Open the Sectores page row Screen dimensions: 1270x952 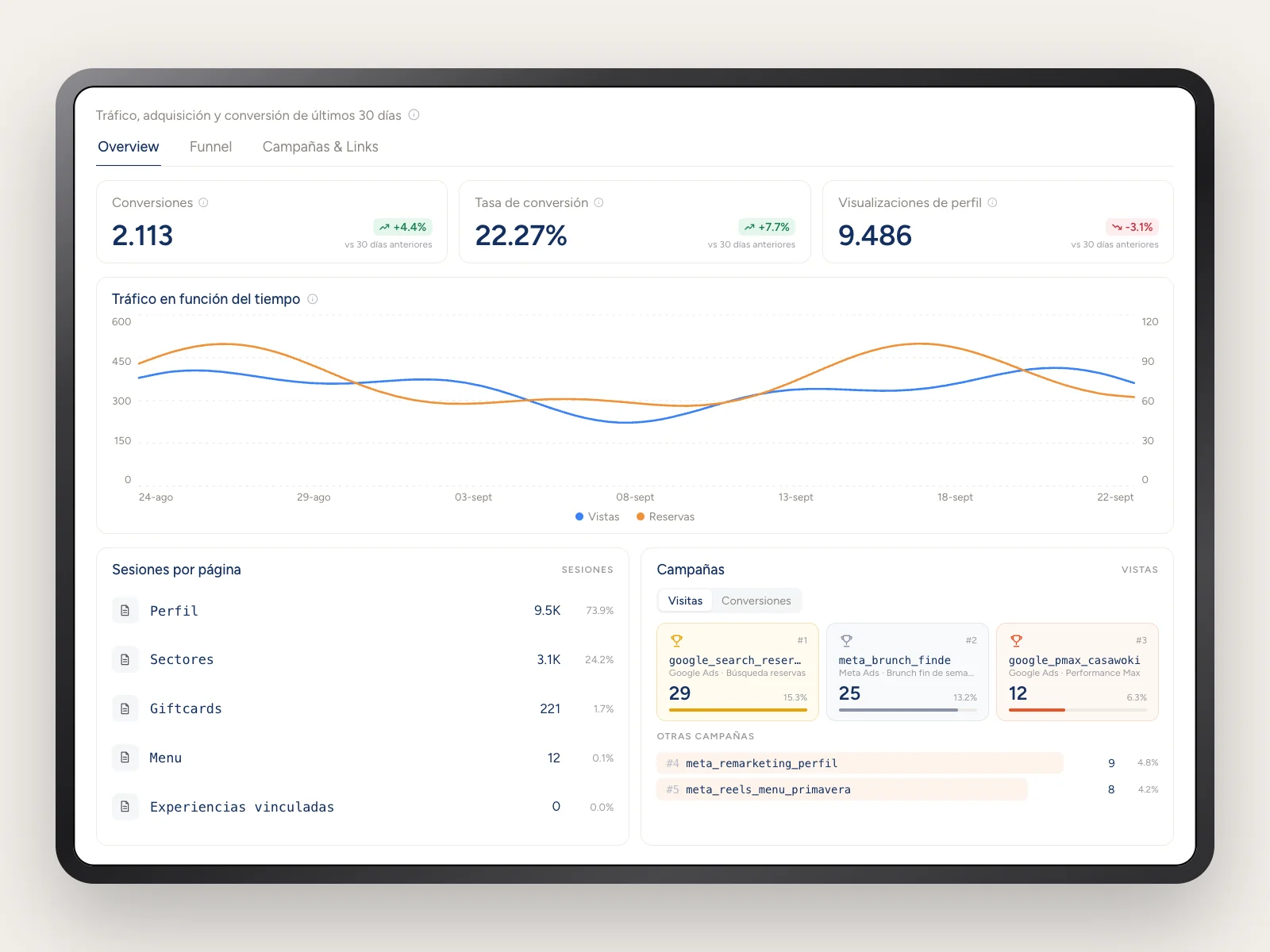point(363,660)
